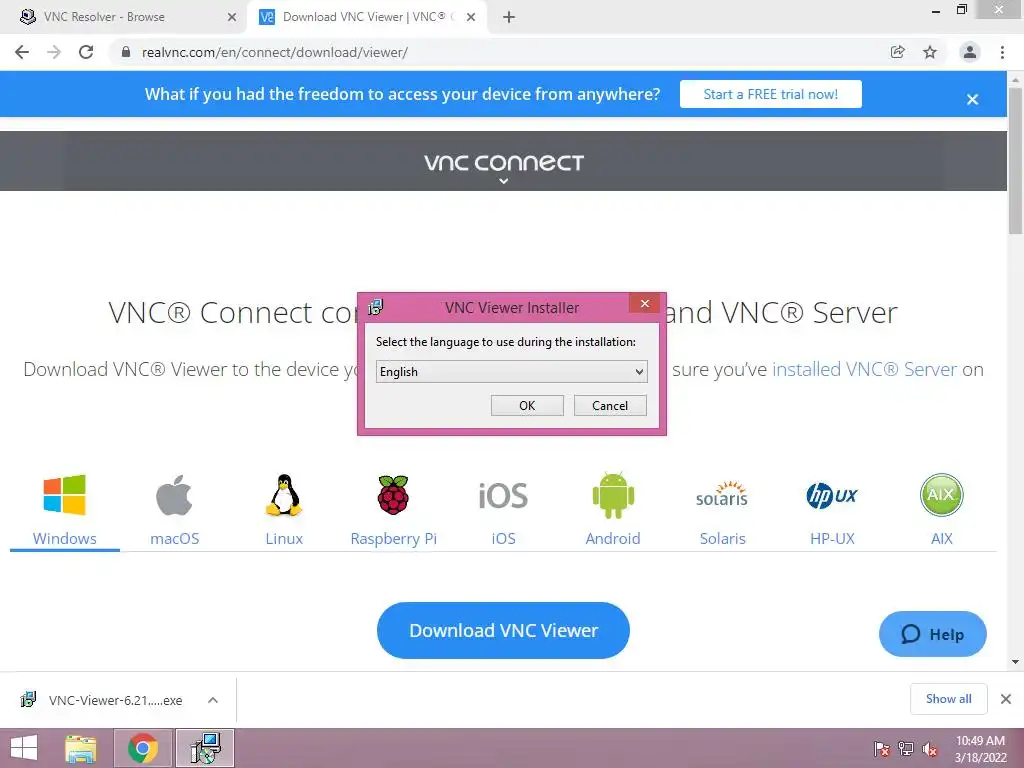Open the installer language dropdown
The height and width of the screenshot is (768, 1024).
tap(511, 372)
